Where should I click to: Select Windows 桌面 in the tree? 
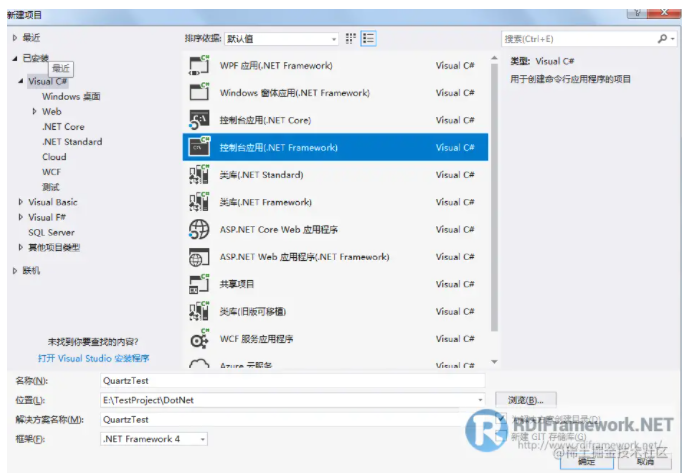[x=71, y=96]
